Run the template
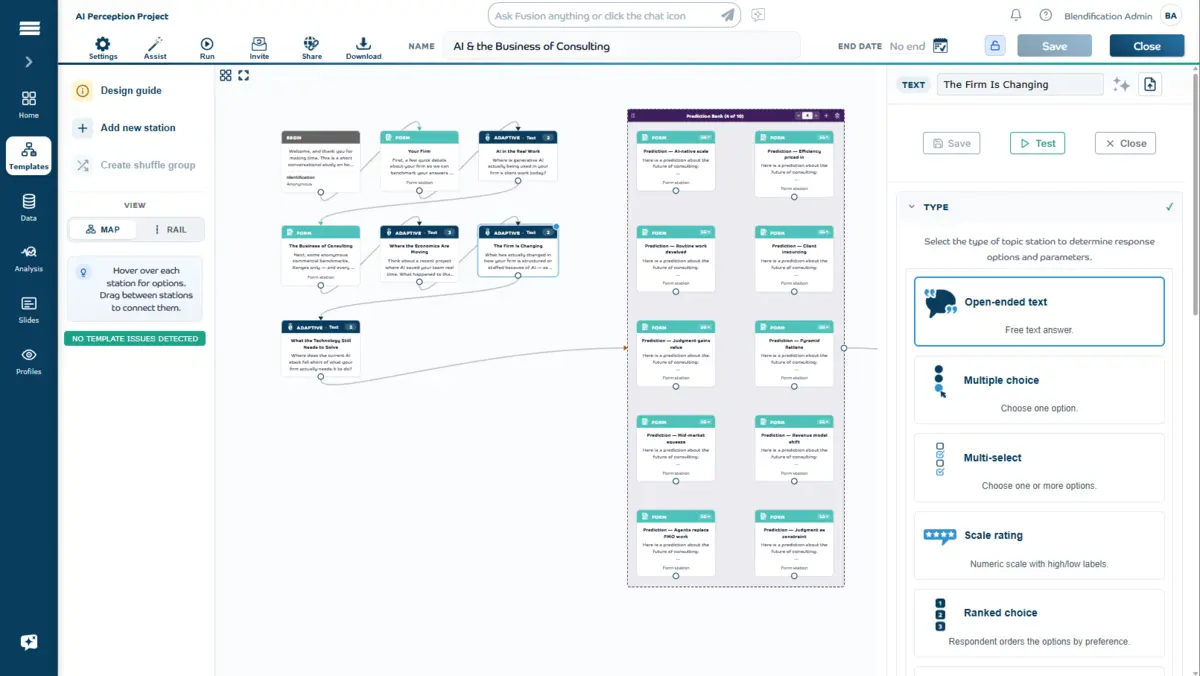The height and width of the screenshot is (676, 1200). (x=207, y=48)
